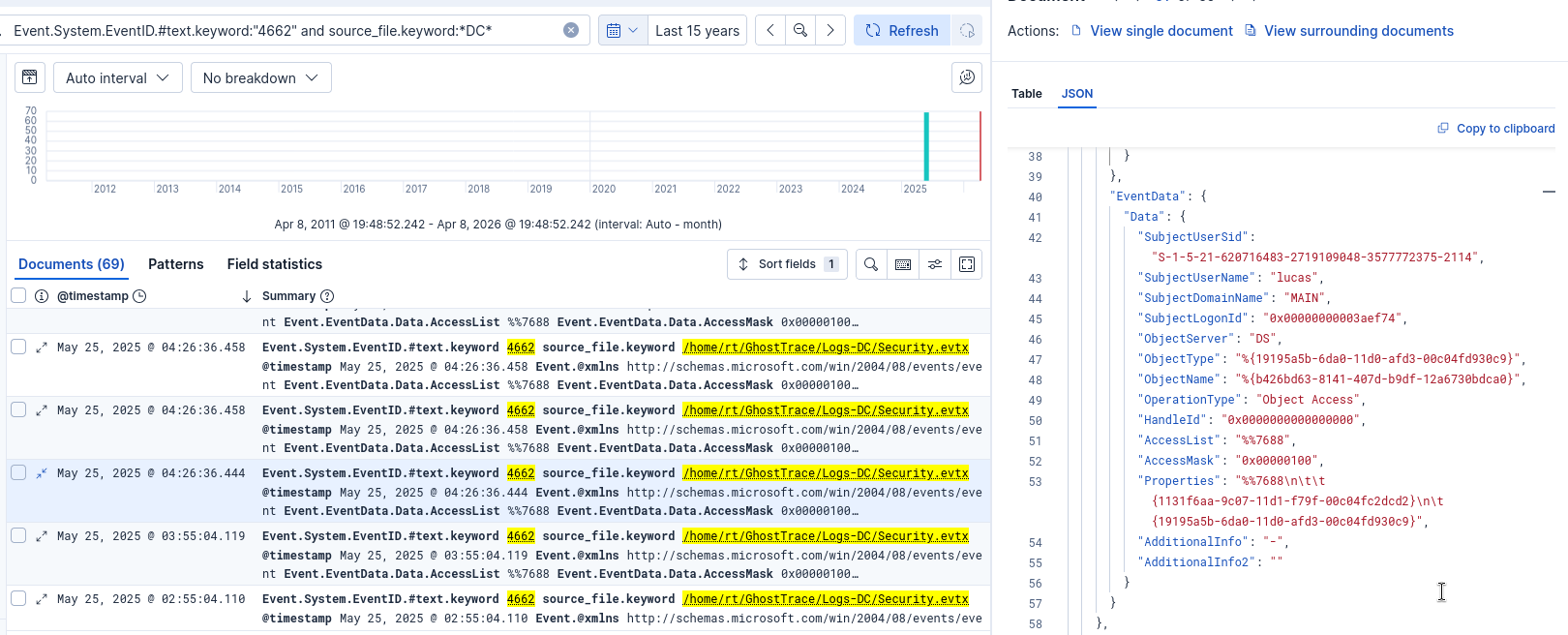Click the OperationType "Object Access" value
Viewport: 1568px width, 635px height.
[x=1309, y=400]
